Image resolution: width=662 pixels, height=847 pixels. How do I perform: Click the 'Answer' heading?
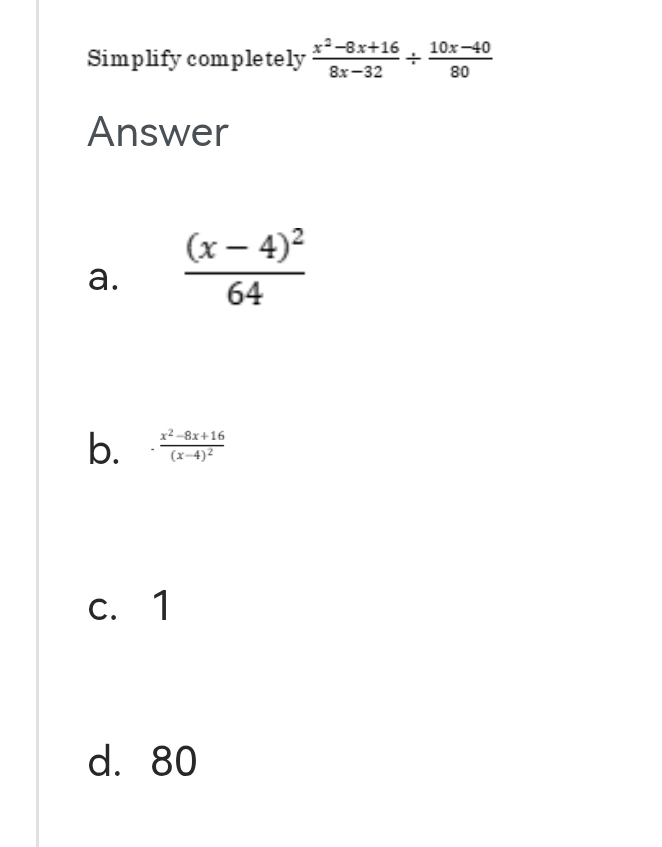coord(158,132)
